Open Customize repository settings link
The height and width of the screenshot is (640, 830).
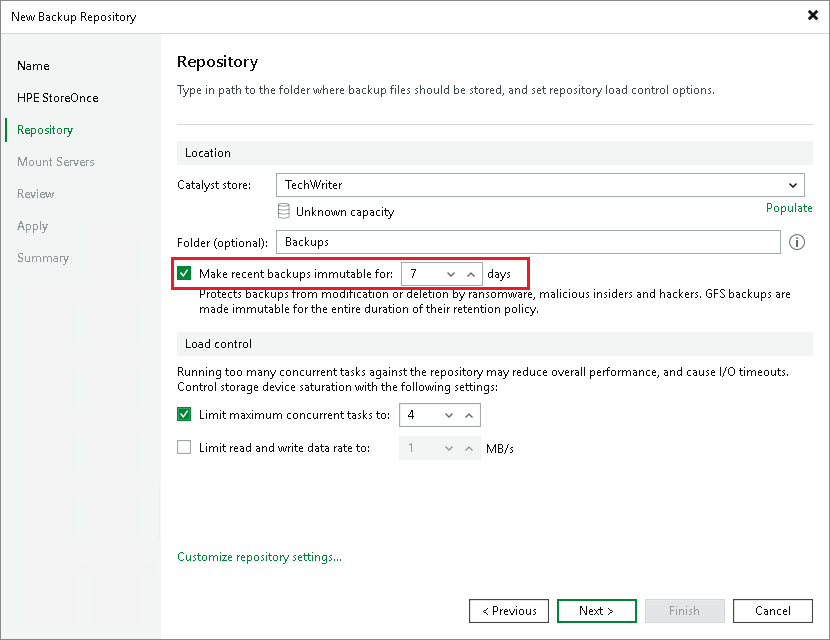coord(259,557)
